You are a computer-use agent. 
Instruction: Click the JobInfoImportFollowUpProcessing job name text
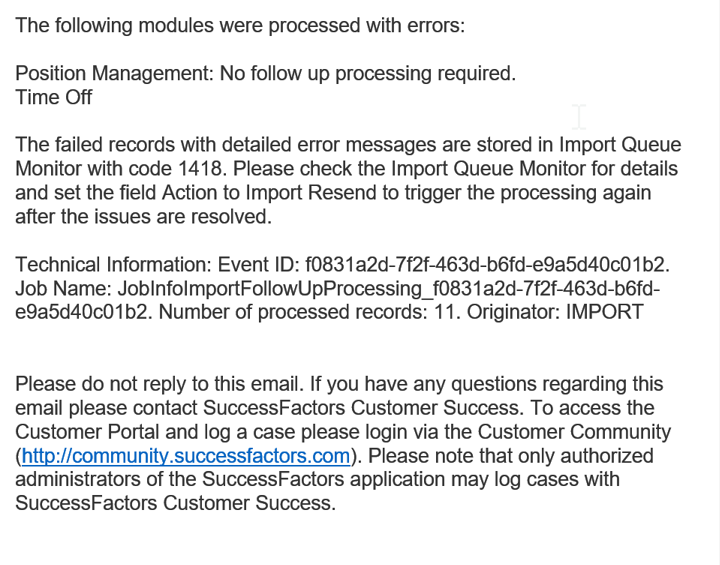point(270,288)
